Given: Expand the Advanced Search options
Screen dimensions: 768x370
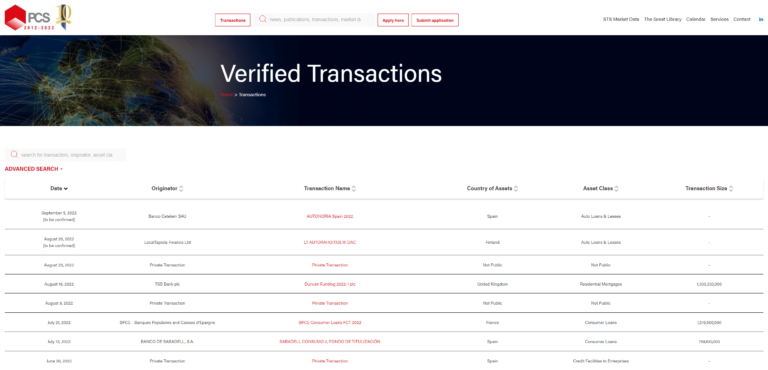Looking at the screenshot, I should click(x=34, y=169).
